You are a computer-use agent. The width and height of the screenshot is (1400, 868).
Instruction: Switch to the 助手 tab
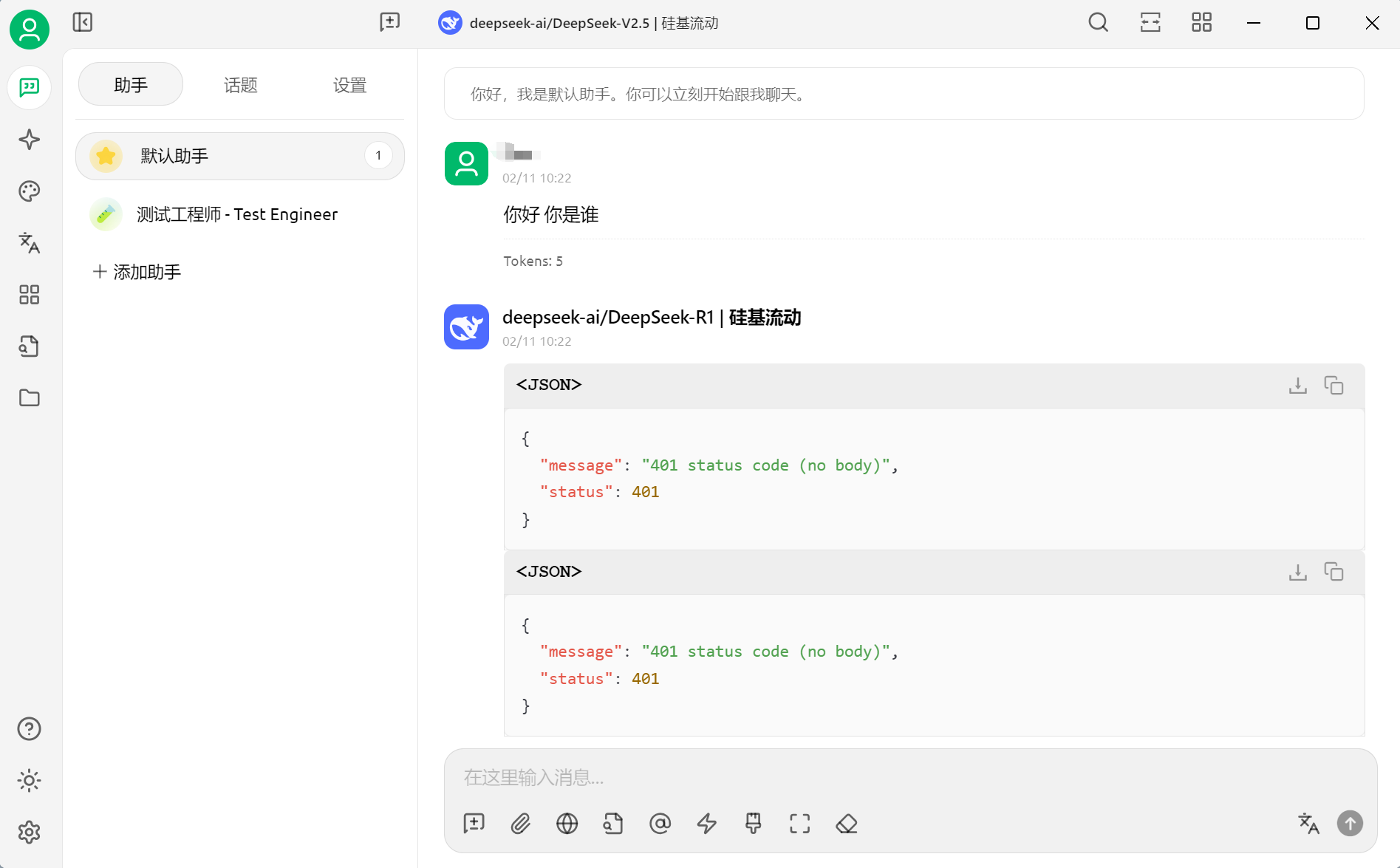coord(131,84)
